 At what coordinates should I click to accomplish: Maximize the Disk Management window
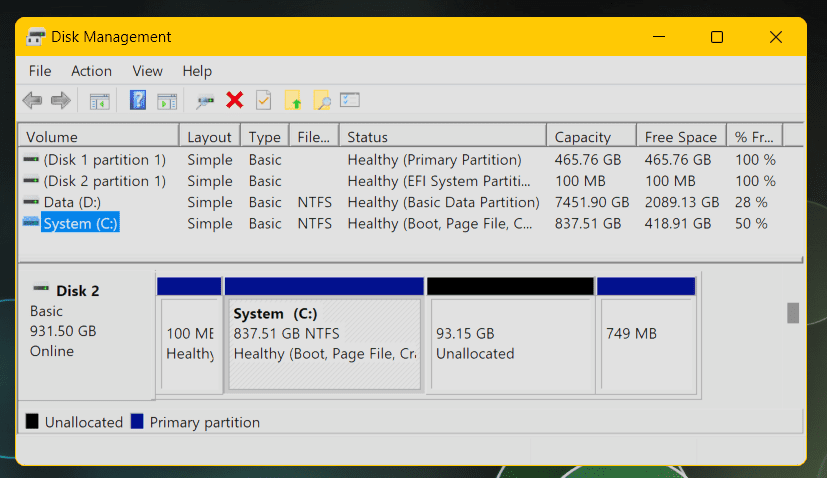pos(717,37)
